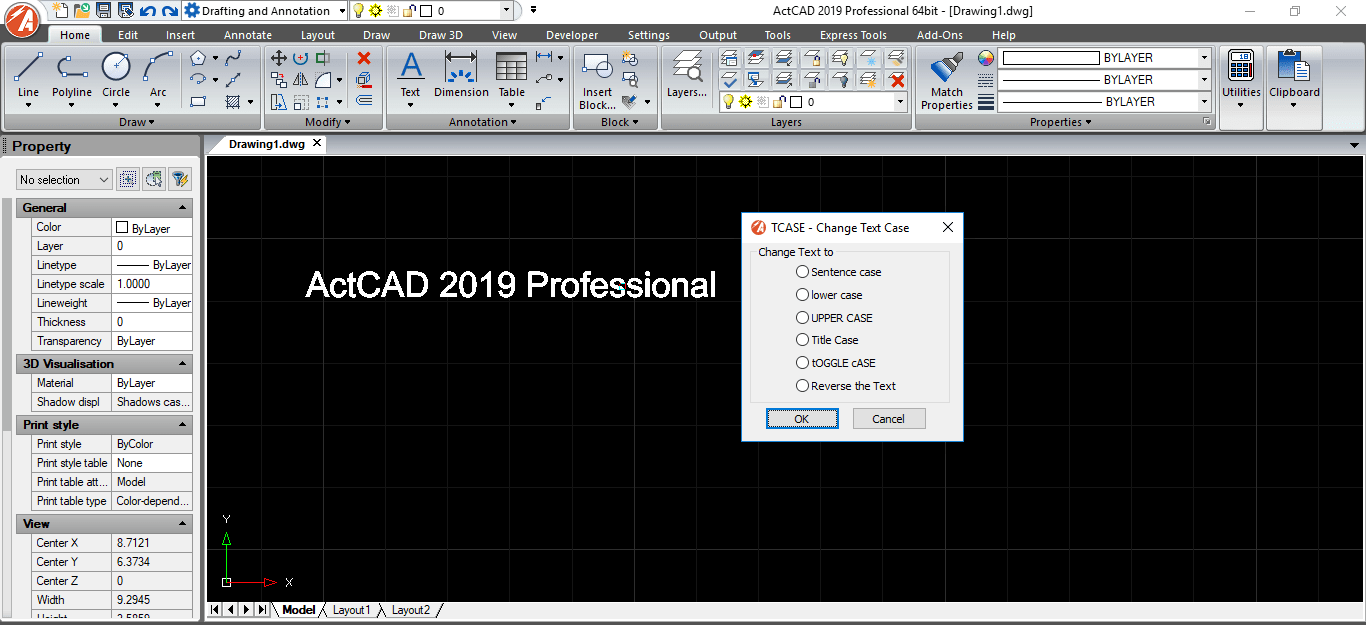Collapse the General property section
The height and width of the screenshot is (625, 1366).
pos(182,208)
